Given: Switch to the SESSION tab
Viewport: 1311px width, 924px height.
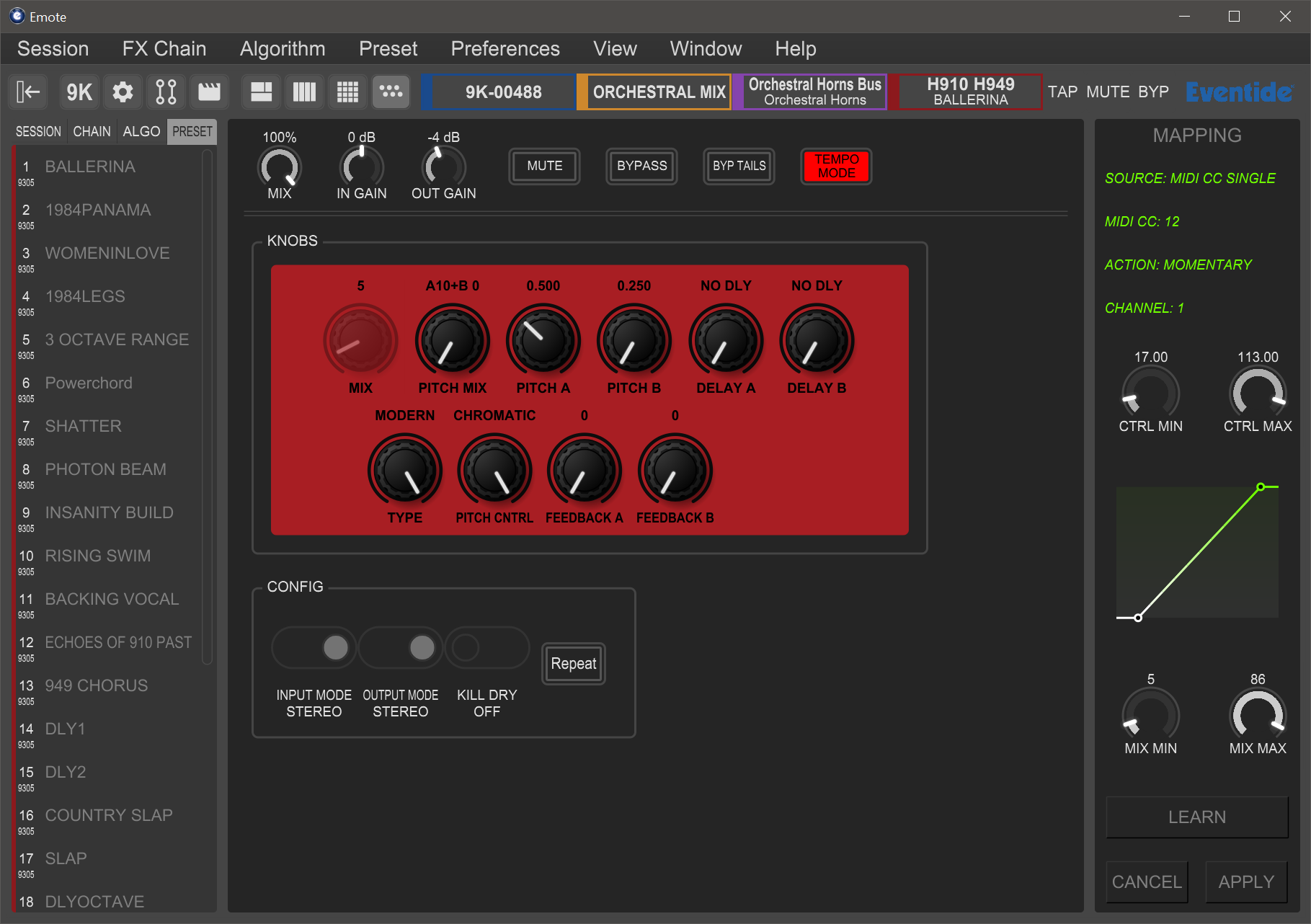Looking at the screenshot, I should point(39,132).
